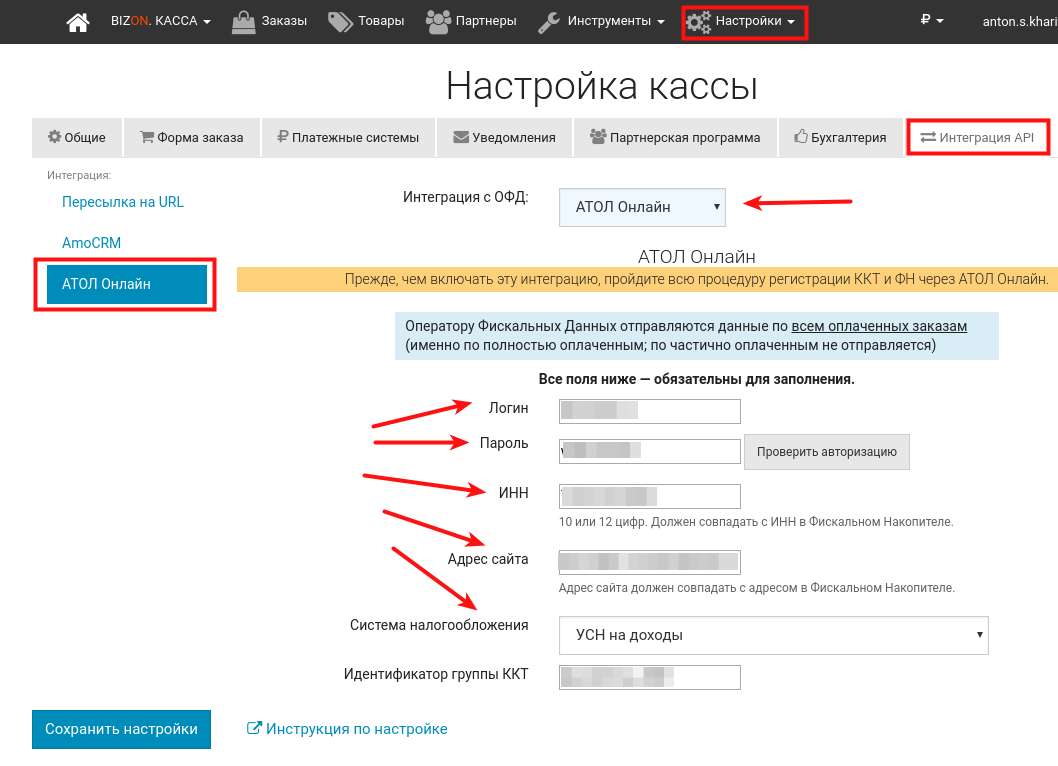Open Товары via tags icon

coord(340,21)
